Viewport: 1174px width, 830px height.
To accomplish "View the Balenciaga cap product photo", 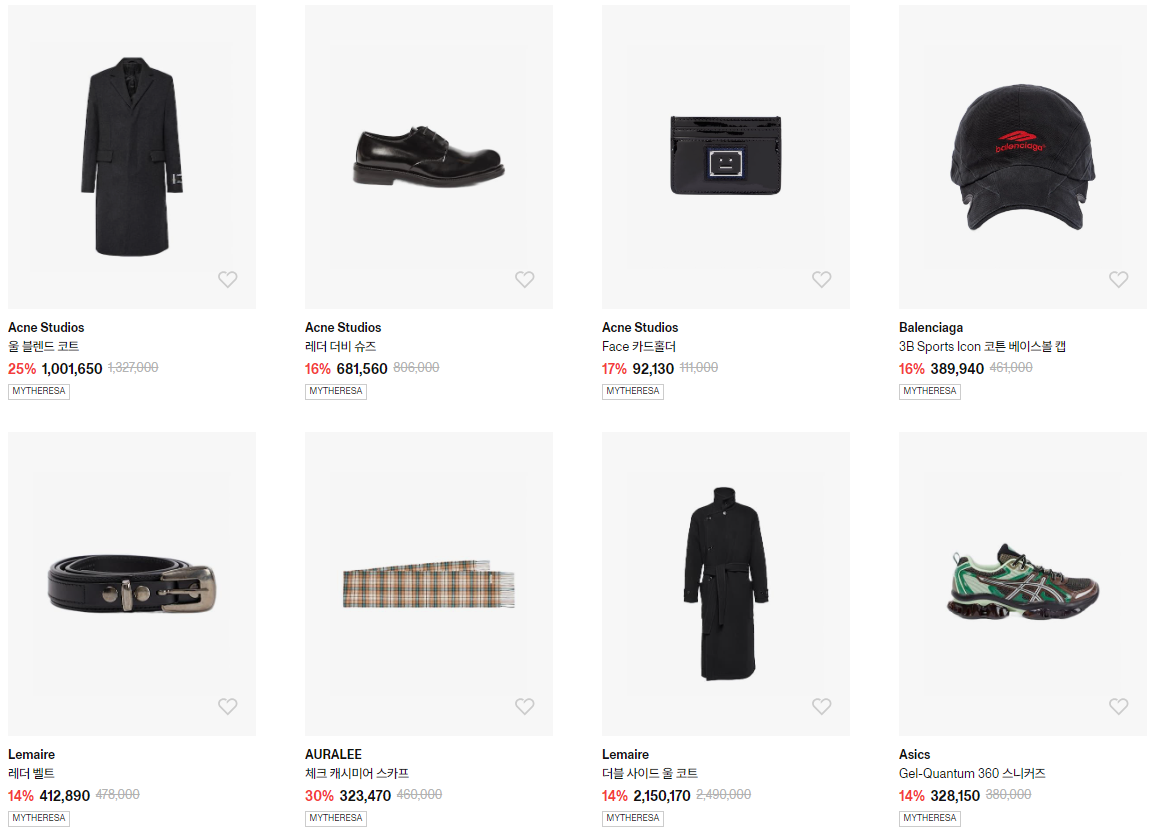I will tap(1022, 157).
